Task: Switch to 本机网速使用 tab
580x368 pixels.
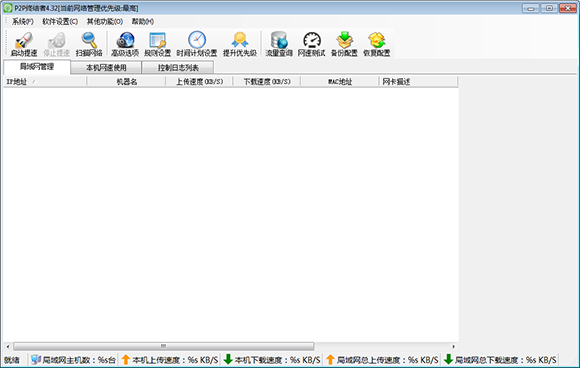Action: click(x=106, y=68)
